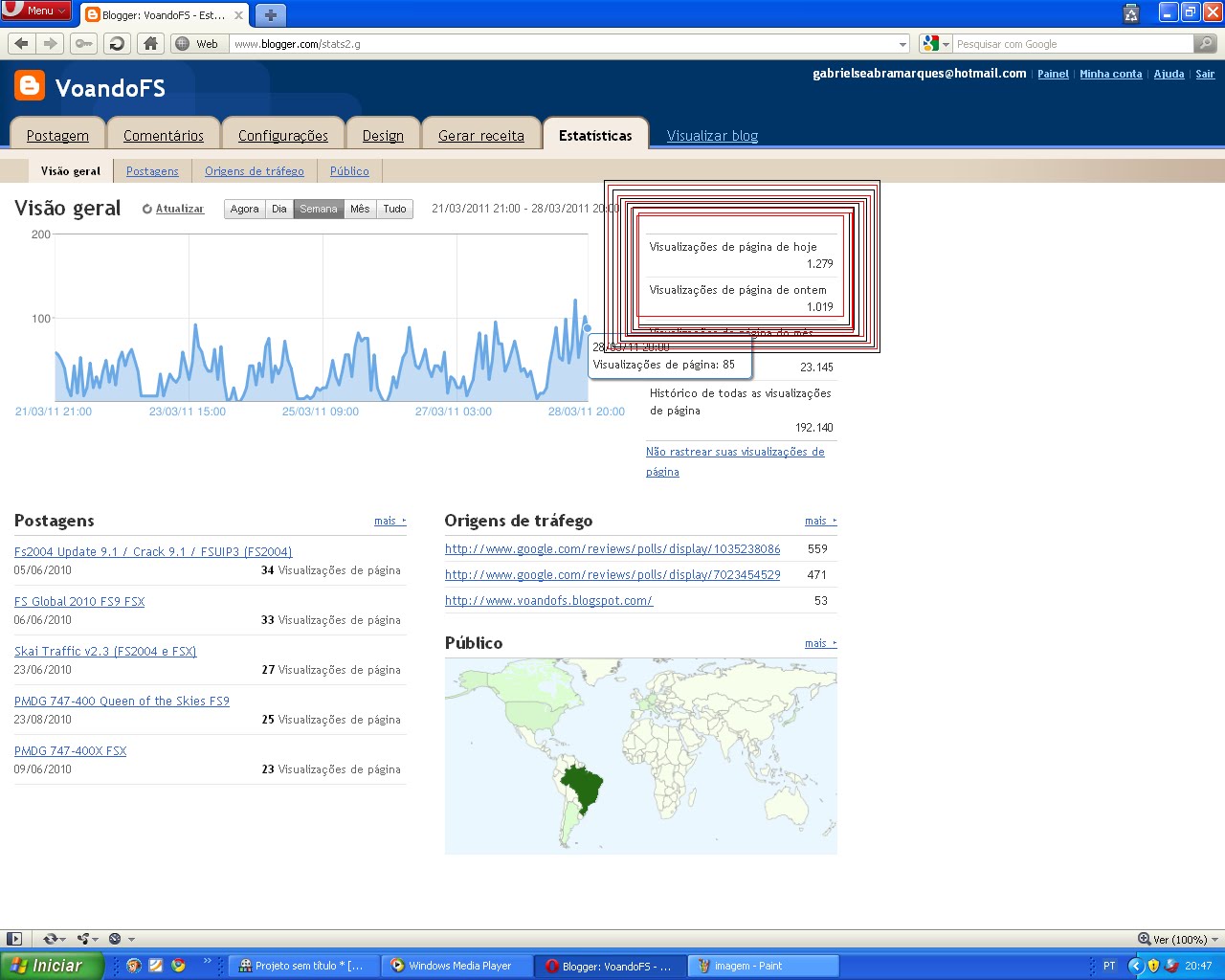Reload the page with the refresh icon

pos(117,43)
